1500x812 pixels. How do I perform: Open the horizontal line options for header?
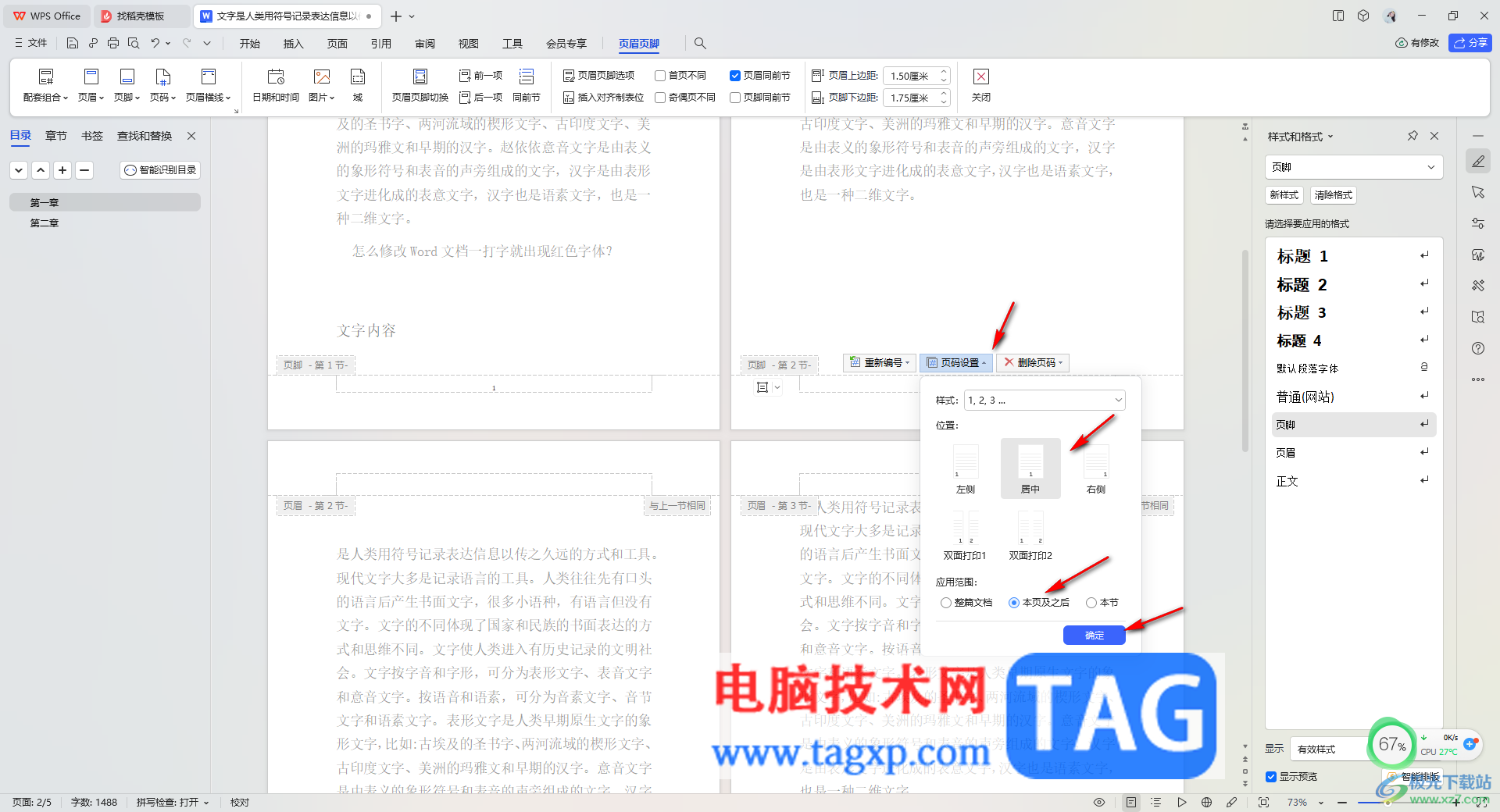point(209,85)
